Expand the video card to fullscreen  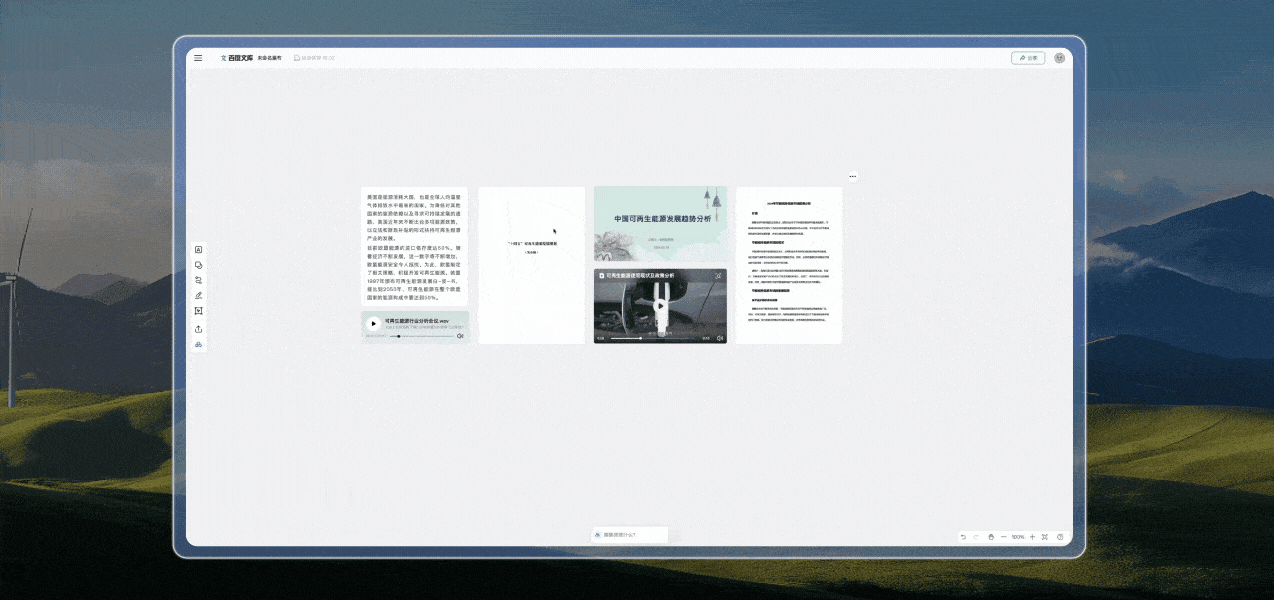point(718,275)
